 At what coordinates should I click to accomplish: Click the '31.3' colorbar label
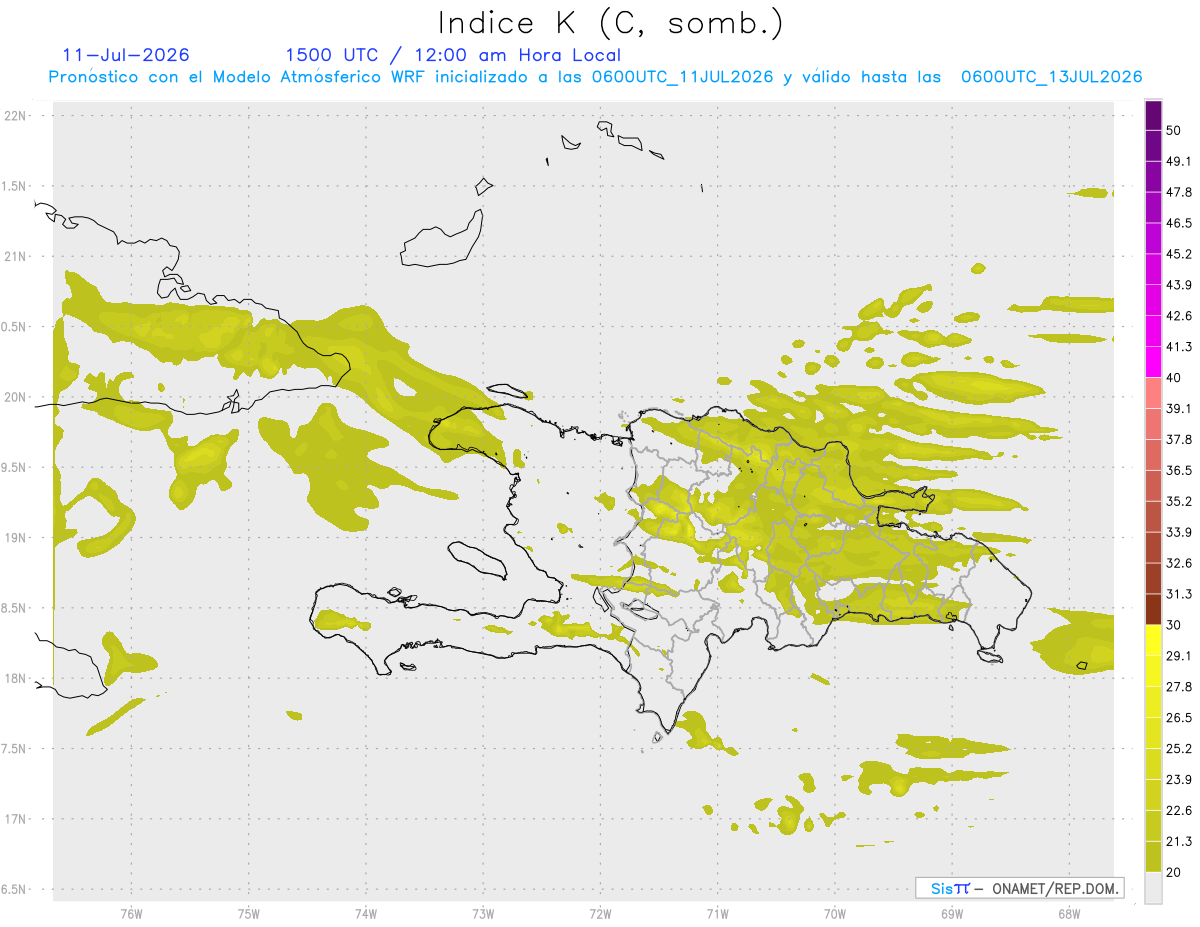point(1179,594)
